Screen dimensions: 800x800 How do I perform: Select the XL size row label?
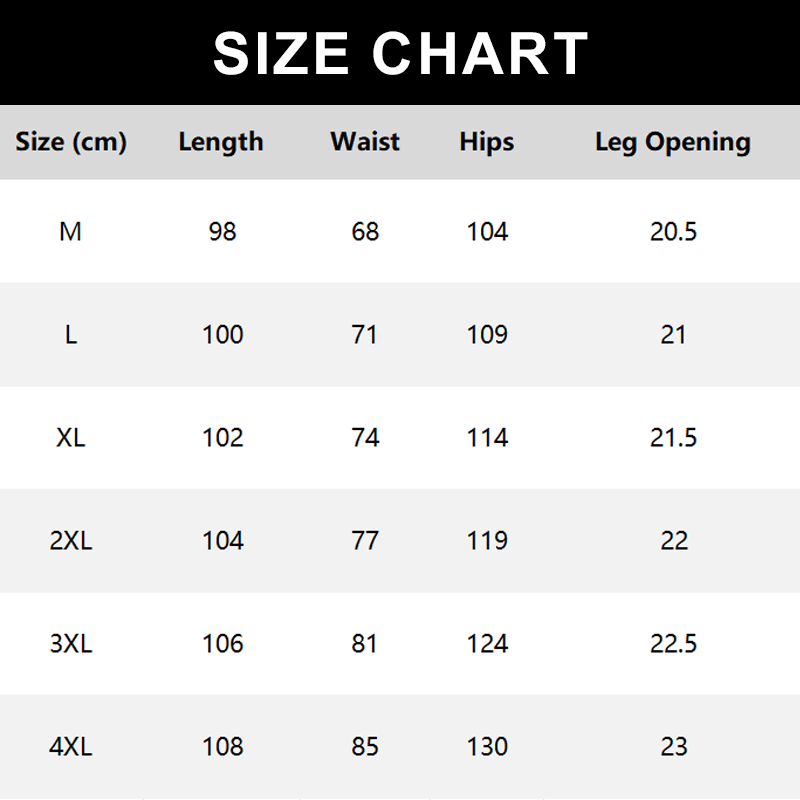(x=71, y=438)
